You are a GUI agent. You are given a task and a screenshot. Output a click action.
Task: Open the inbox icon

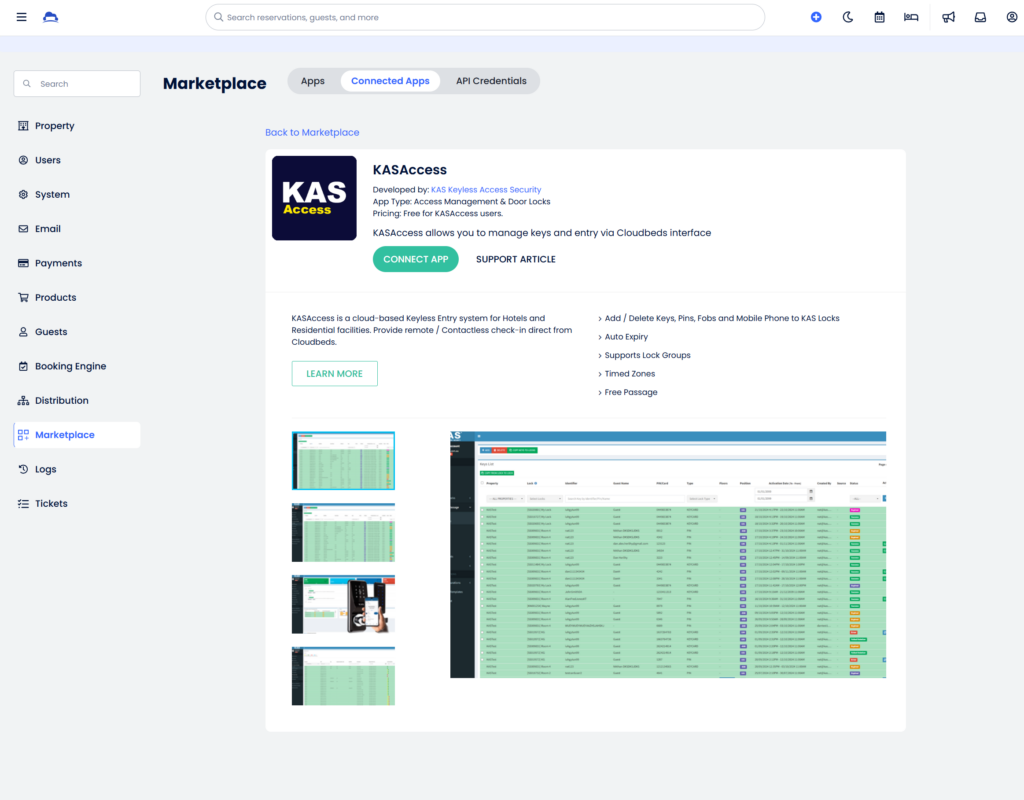980,17
